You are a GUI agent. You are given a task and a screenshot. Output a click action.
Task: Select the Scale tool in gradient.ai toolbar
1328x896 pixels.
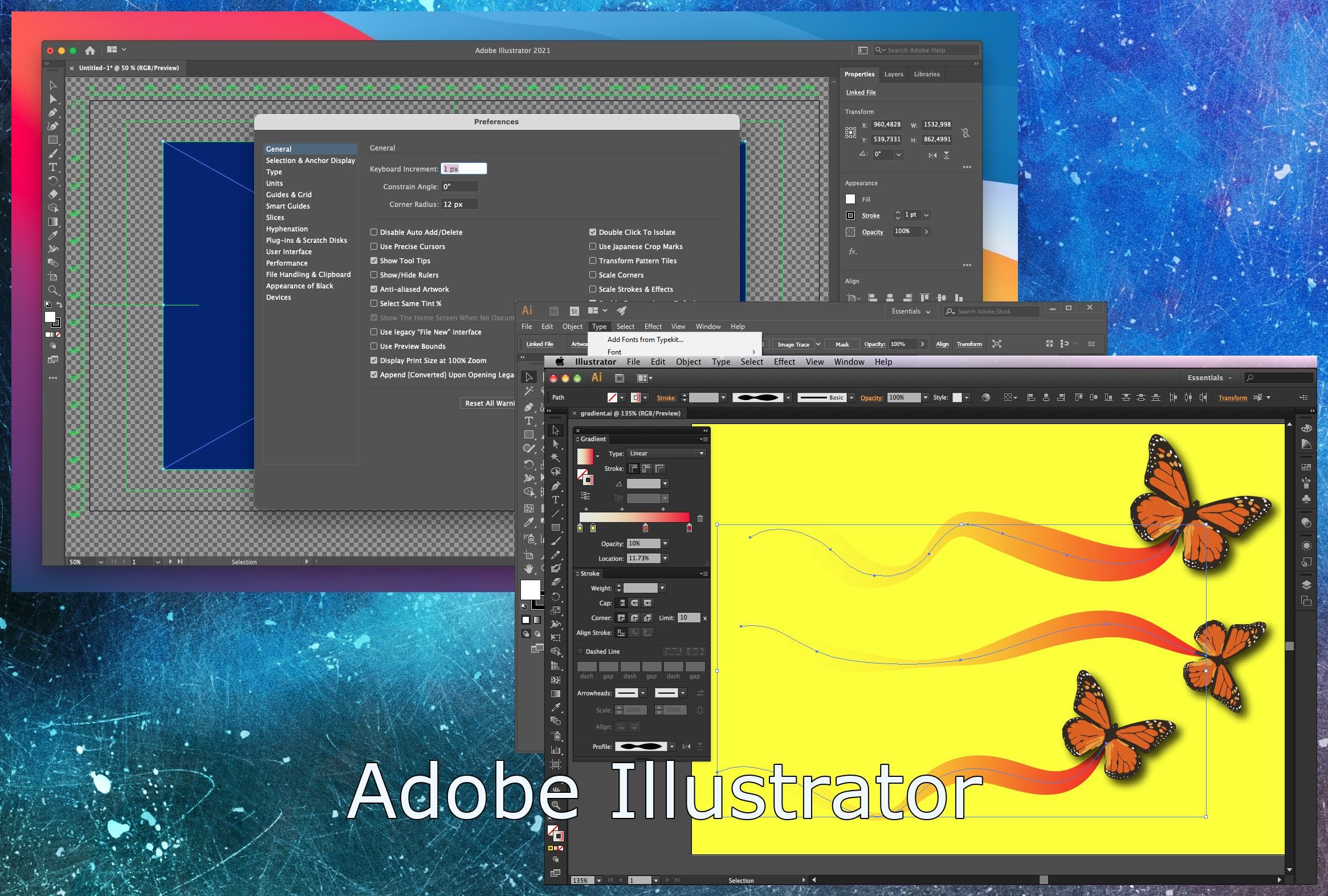click(x=555, y=610)
